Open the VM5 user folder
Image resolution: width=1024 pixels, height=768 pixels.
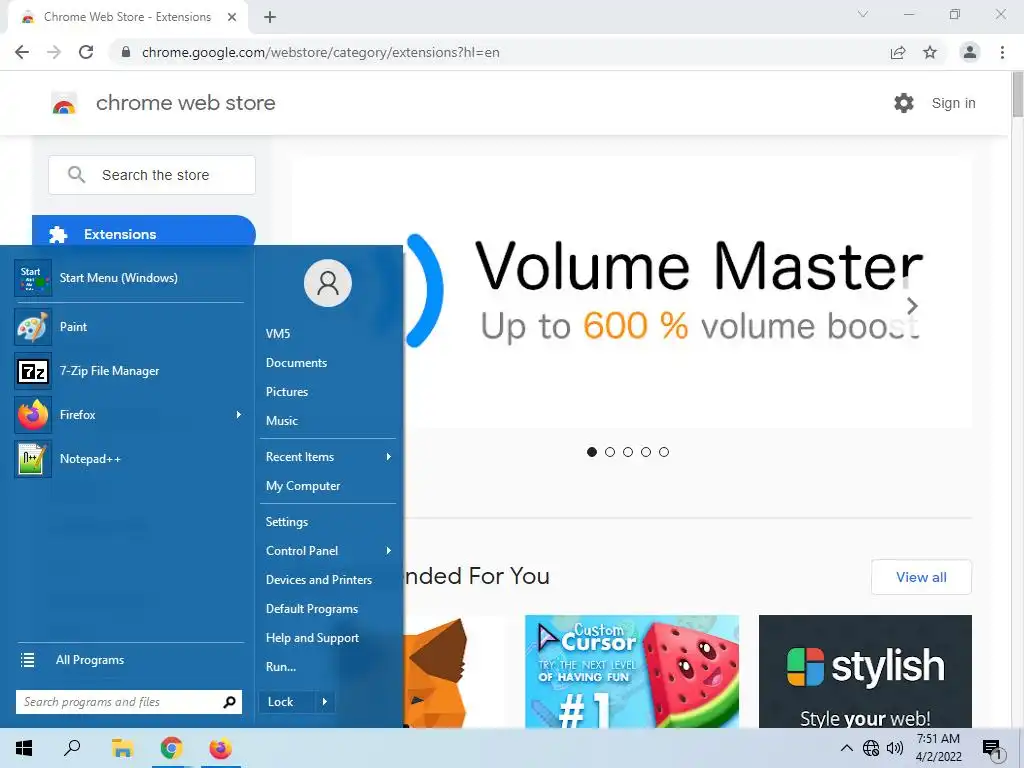[278, 334]
